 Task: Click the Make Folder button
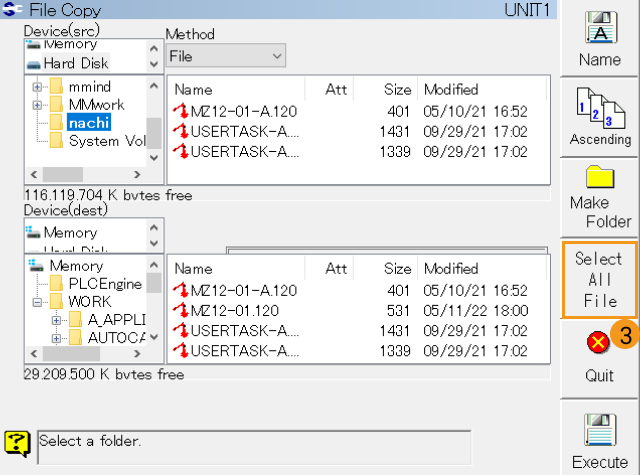click(599, 198)
